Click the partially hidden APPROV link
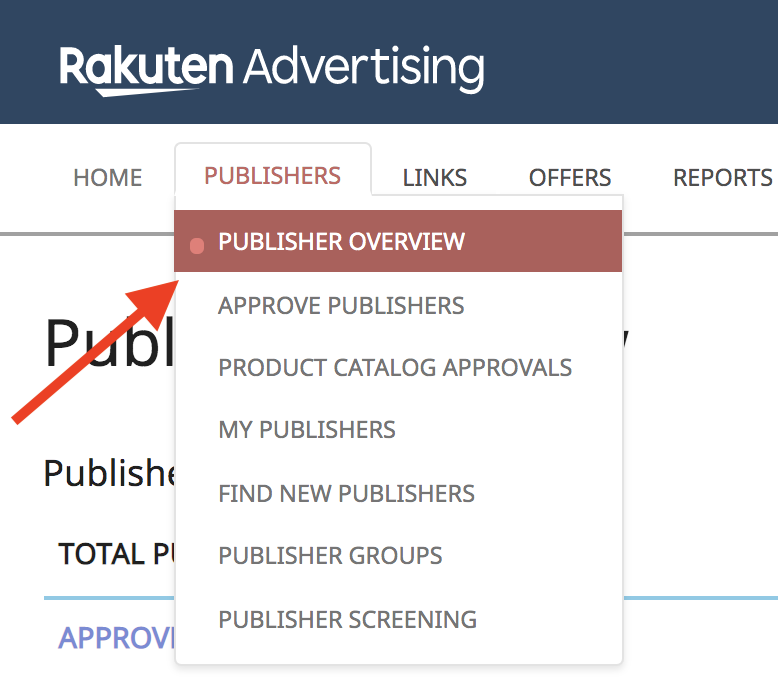 [x=116, y=638]
